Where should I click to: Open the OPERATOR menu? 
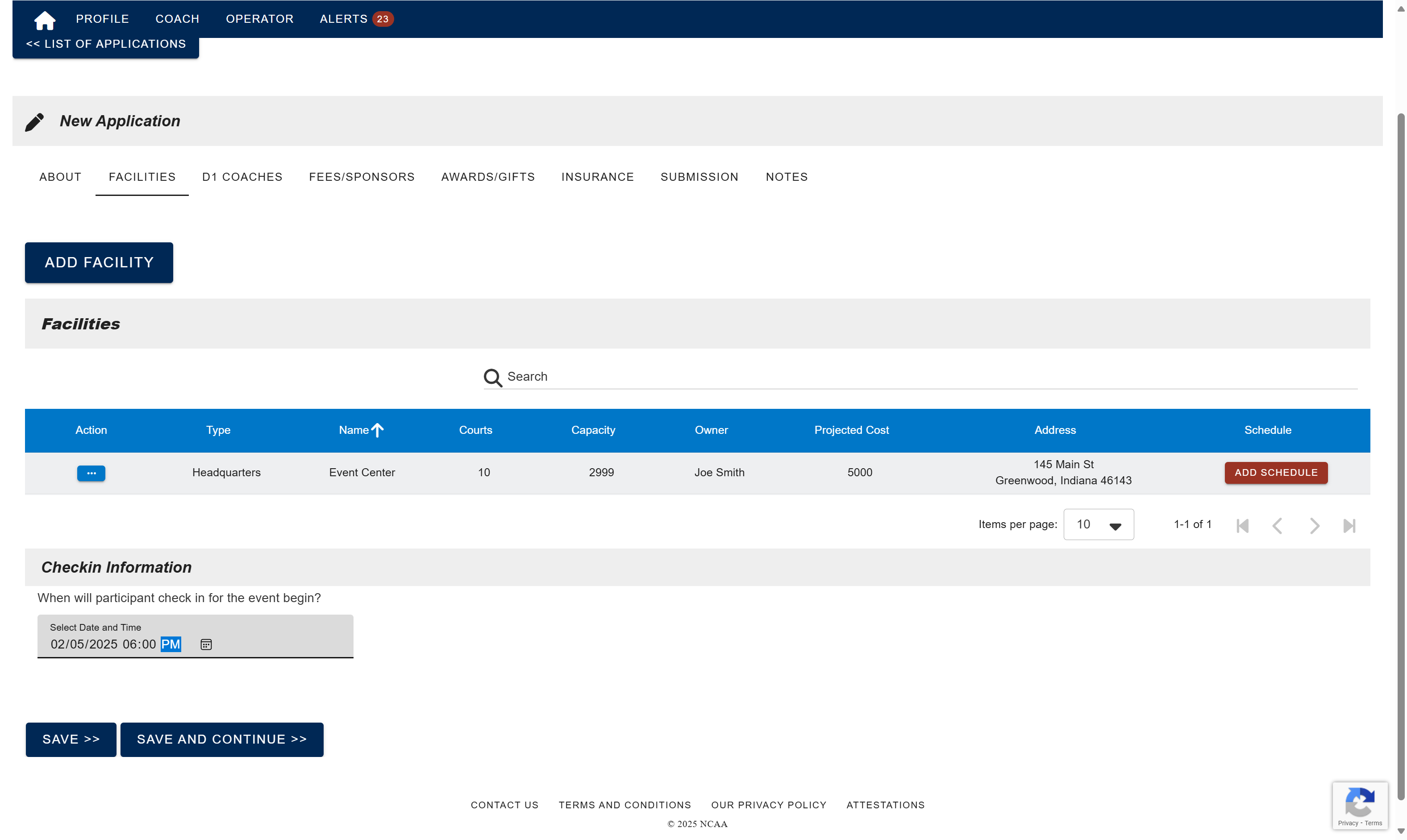coord(260,19)
